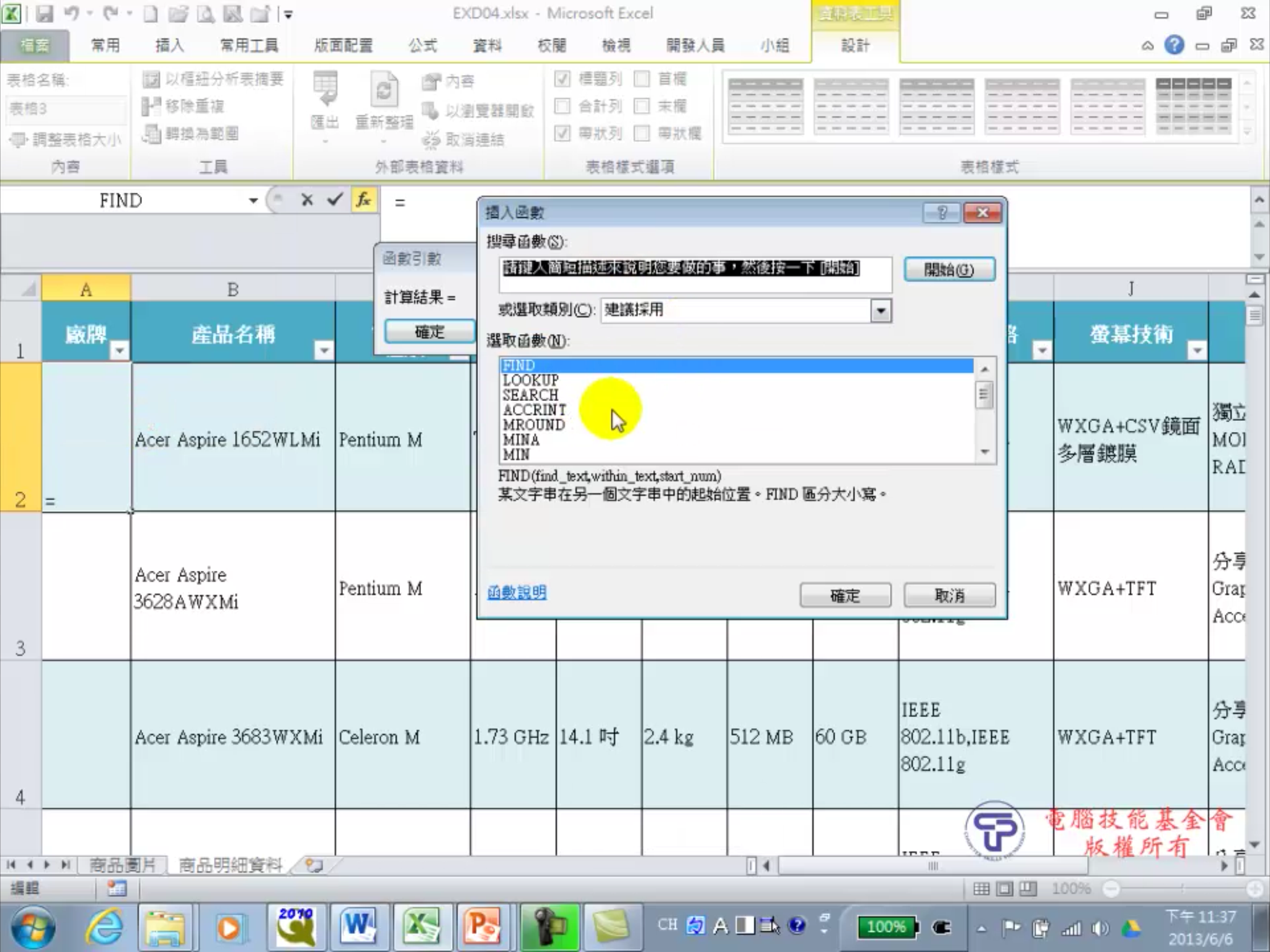Switch to the 常用 Home ribbon tab
Image resolution: width=1270 pixels, height=952 pixels.
(105, 45)
